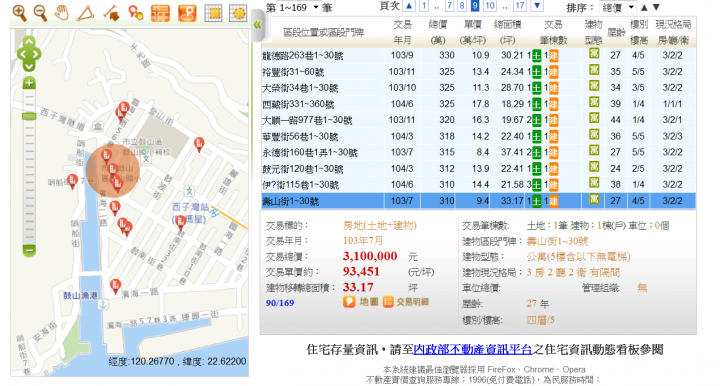The width and height of the screenshot is (720, 386).
Task: Select the 永德街160巷1弄1~30號 row
Action: [478, 152]
